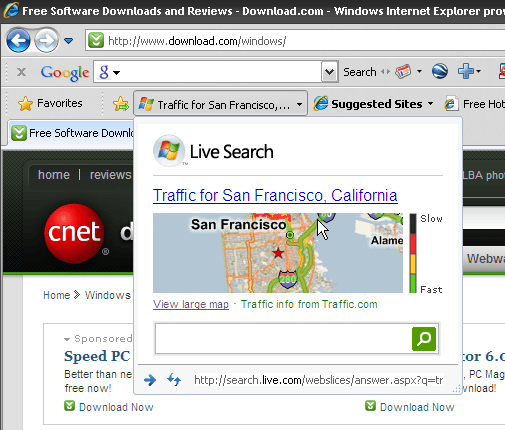Click the Home breadcrumb link

[x=56, y=295]
